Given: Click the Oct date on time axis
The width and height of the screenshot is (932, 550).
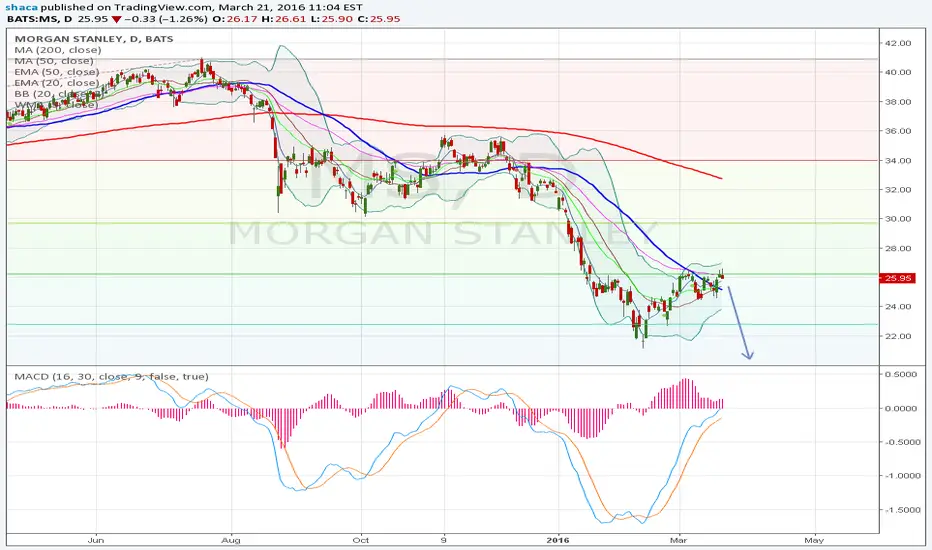Looking at the screenshot, I should [x=360, y=540].
